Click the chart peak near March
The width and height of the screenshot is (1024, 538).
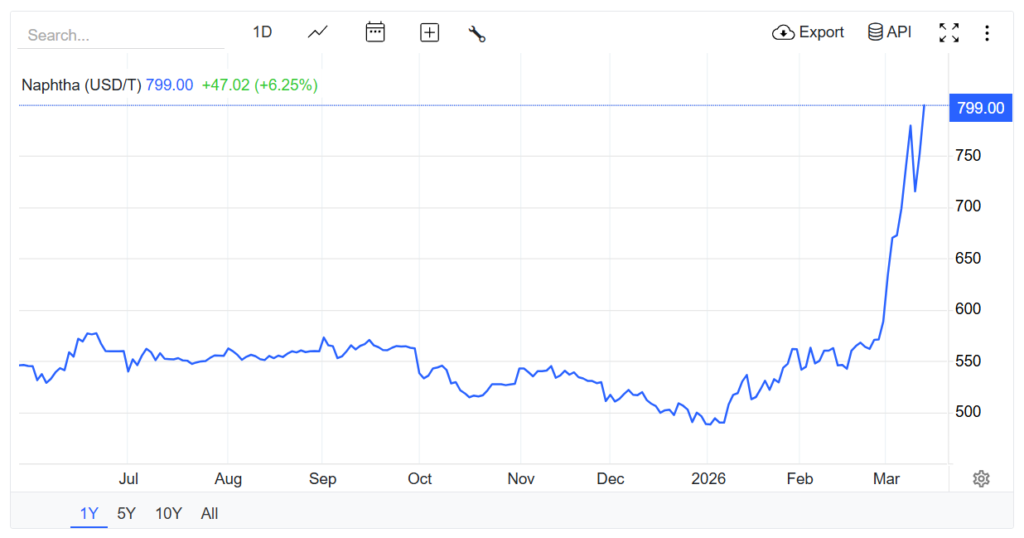tap(924, 105)
